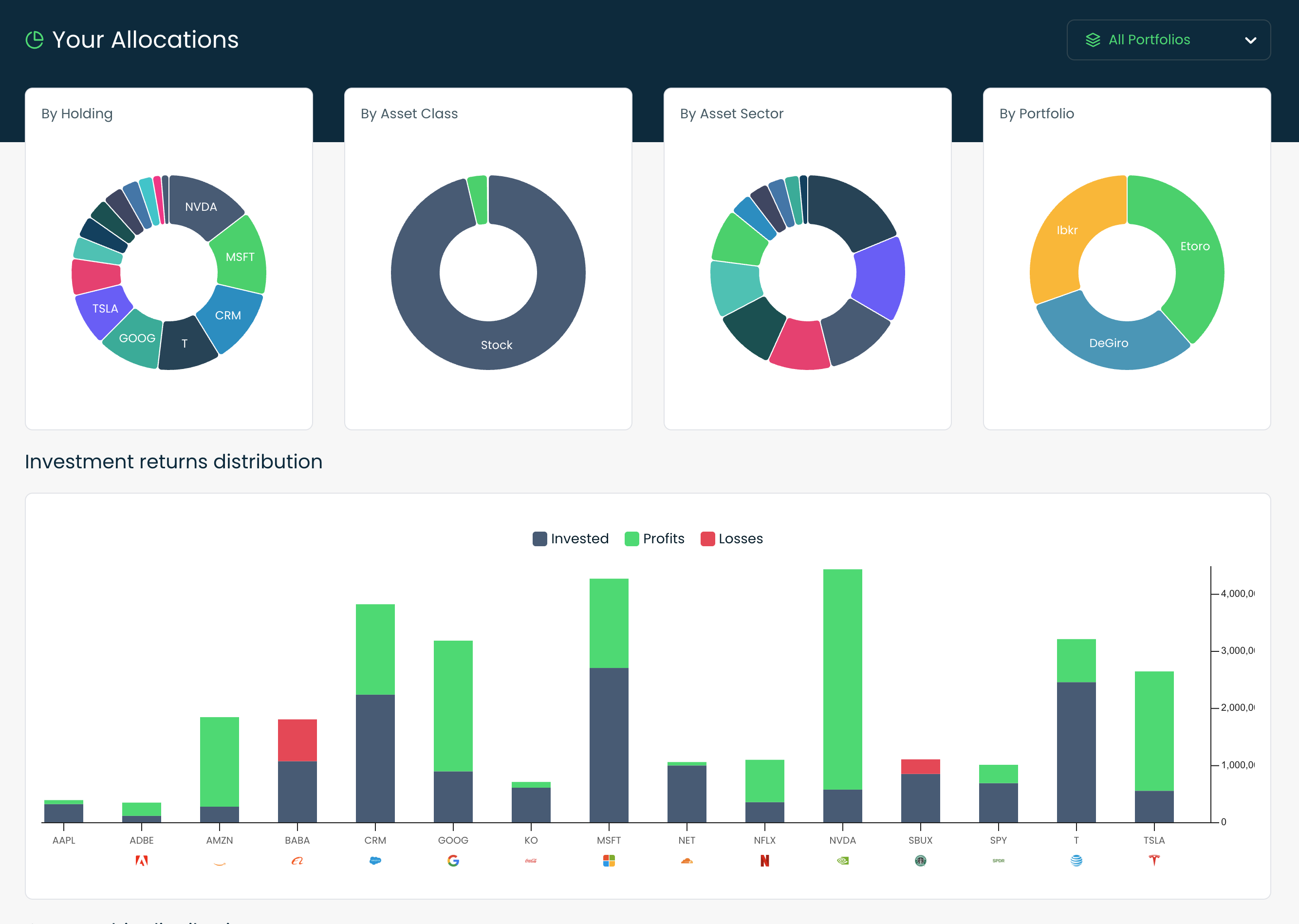
Task: Click the GOOG green profits bar segment
Action: [x=453, y=706]
